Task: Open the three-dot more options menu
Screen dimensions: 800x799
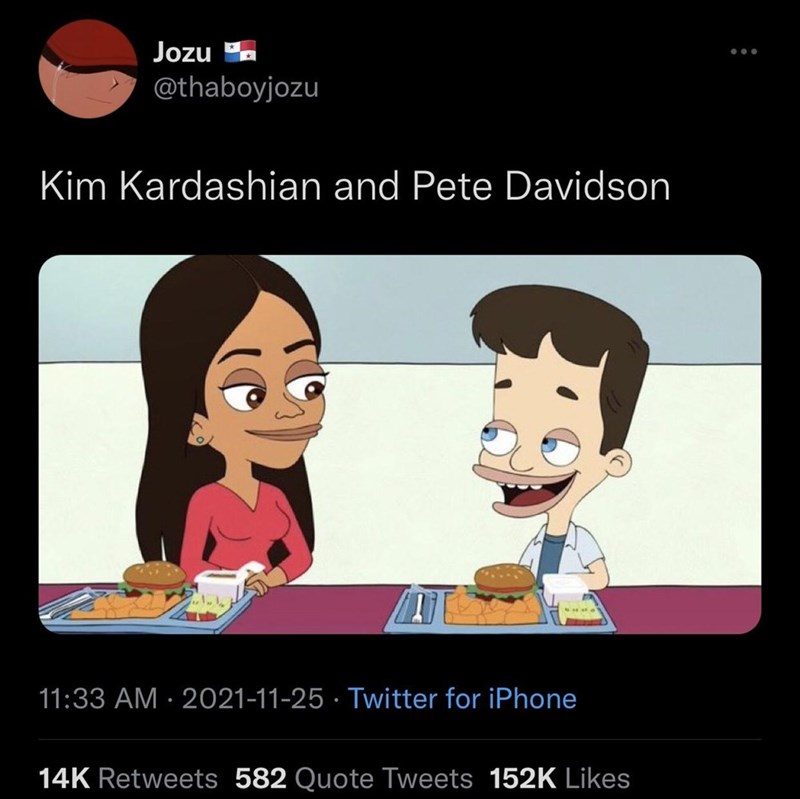Action: click(744, 52)
